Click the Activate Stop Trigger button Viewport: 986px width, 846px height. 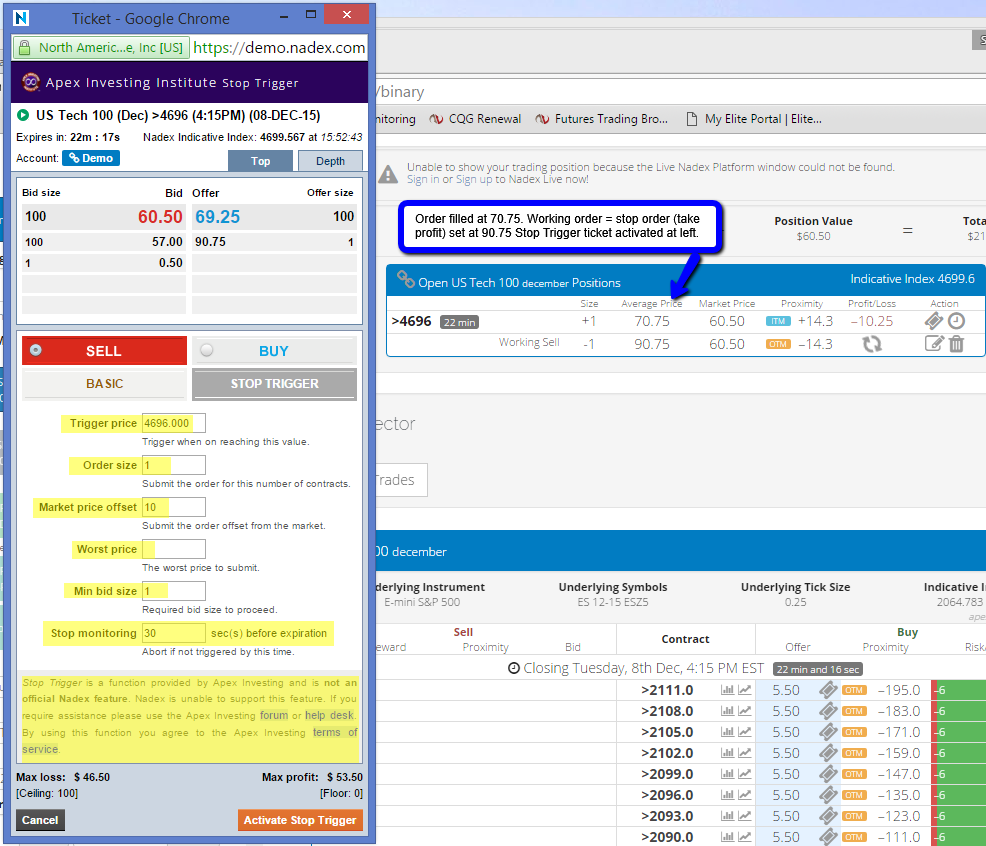click(300, 820)
